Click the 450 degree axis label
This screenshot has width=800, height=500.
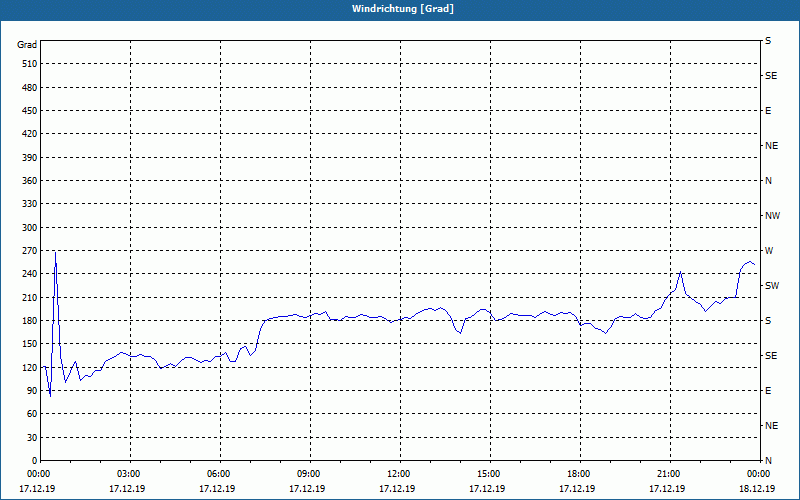29,111
